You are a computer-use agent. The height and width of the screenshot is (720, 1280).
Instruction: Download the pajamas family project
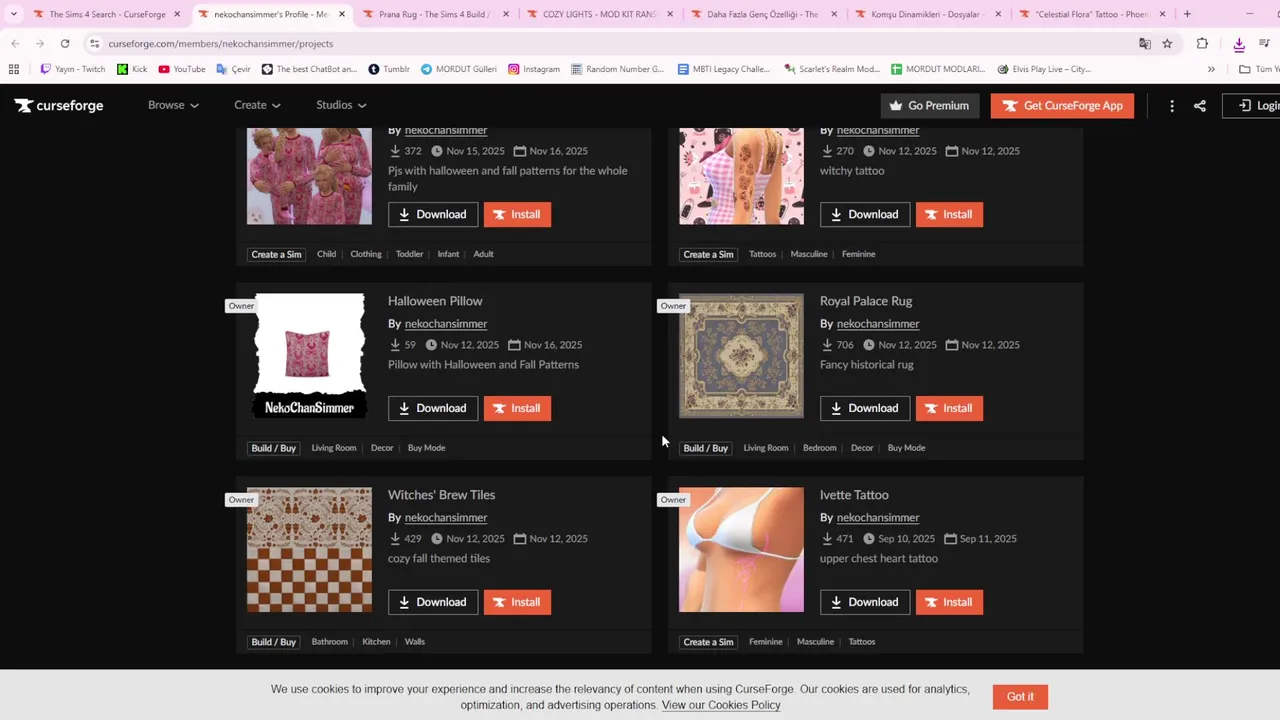(433, 214)
